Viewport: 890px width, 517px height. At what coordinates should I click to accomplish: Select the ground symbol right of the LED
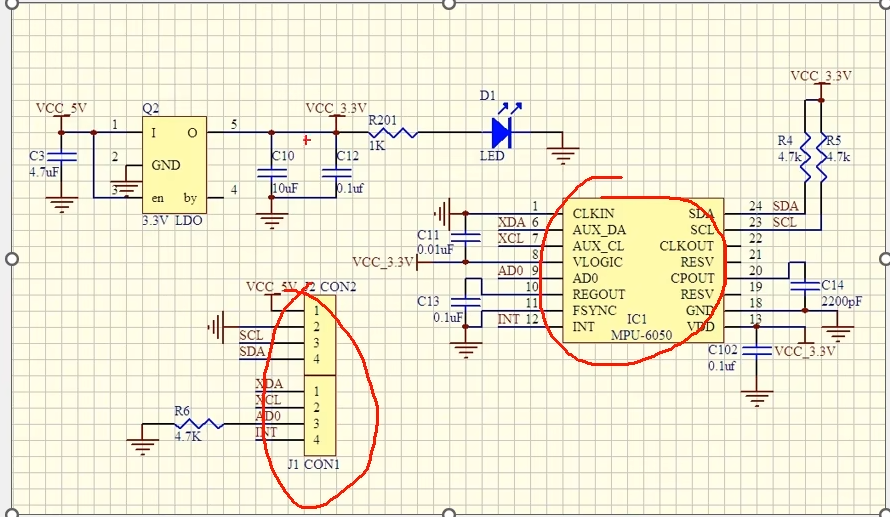click(x=562, y=155)
